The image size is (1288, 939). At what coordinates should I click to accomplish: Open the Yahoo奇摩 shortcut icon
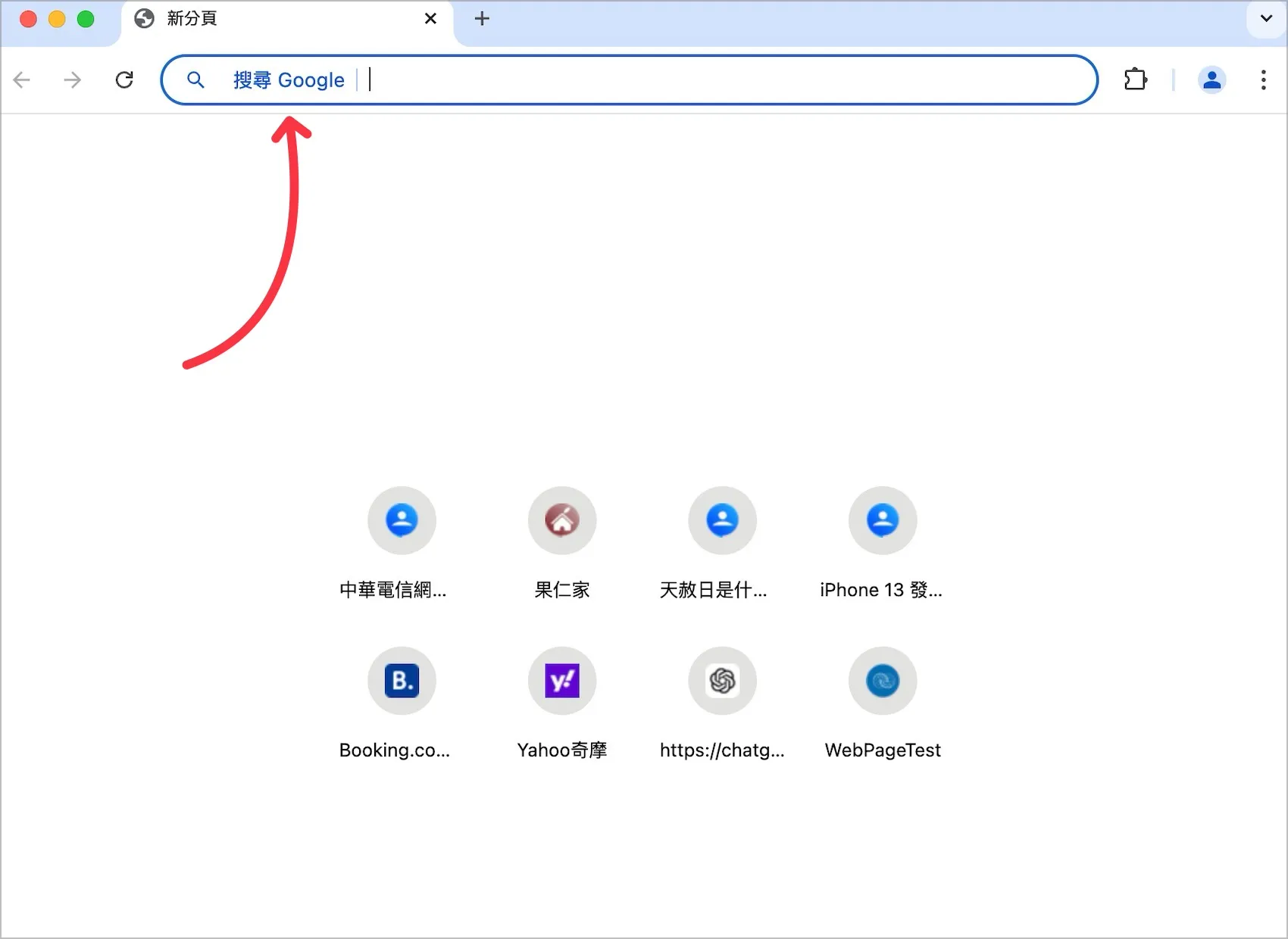pos(562,681)
